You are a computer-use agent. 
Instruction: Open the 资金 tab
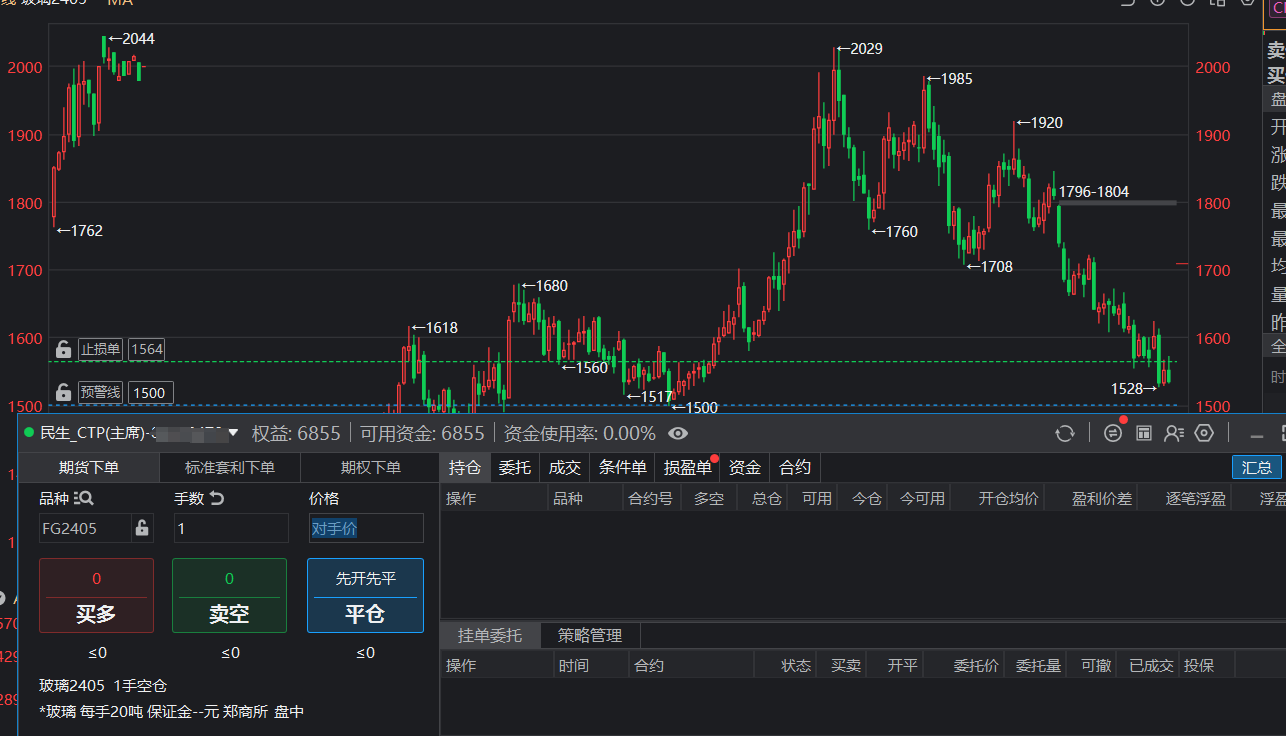coord(745,467)
